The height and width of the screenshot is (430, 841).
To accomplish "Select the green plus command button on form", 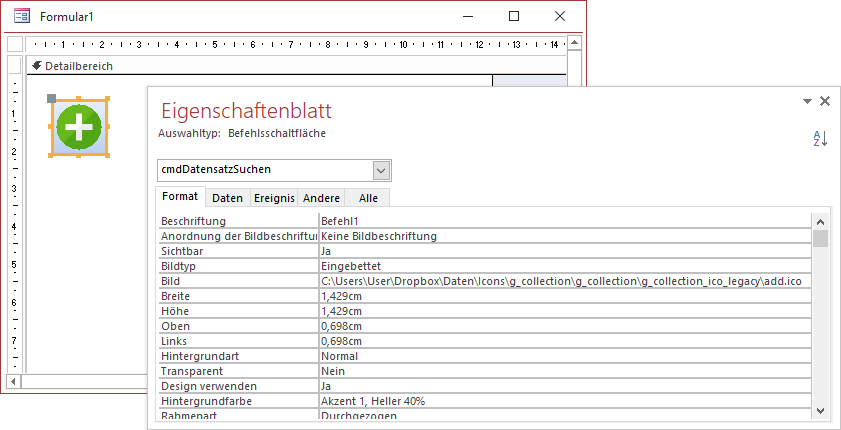I will tap(79, 127).
